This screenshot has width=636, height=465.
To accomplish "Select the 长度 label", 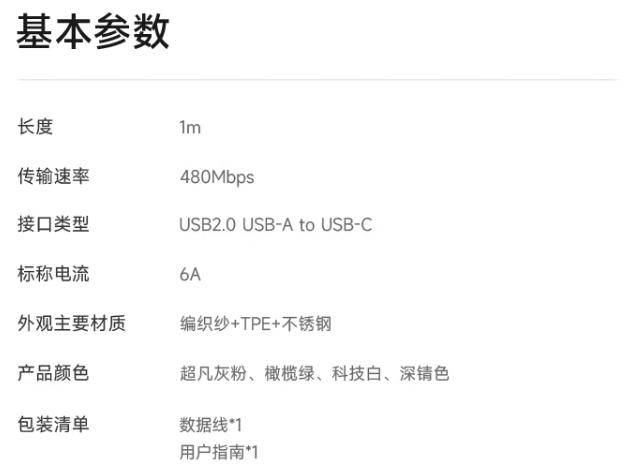I will (35, 127).
